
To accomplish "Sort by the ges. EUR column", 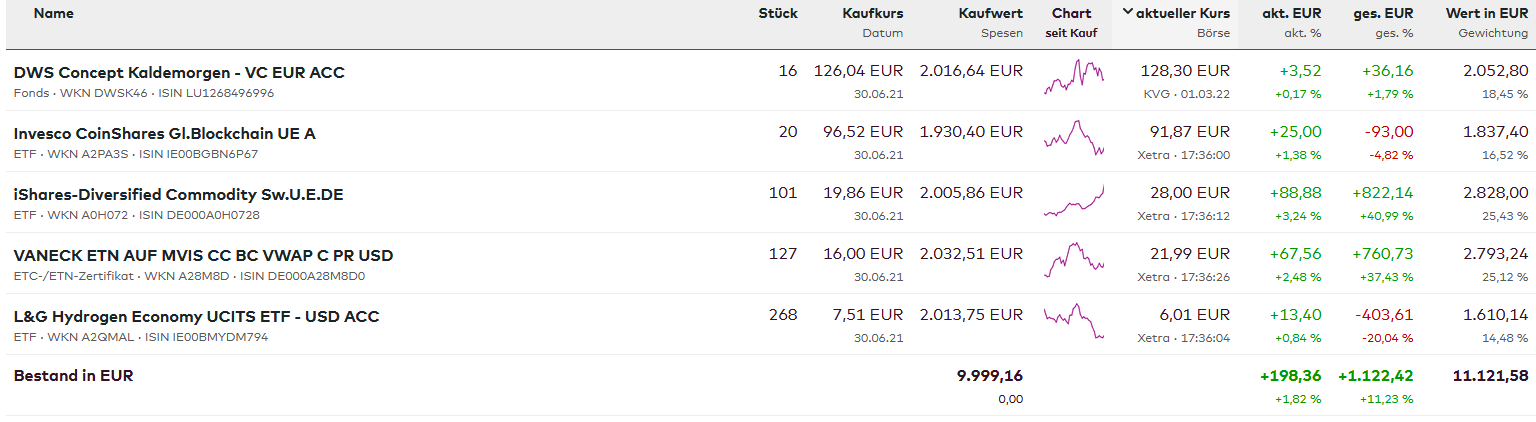I will coord(1384,14).
